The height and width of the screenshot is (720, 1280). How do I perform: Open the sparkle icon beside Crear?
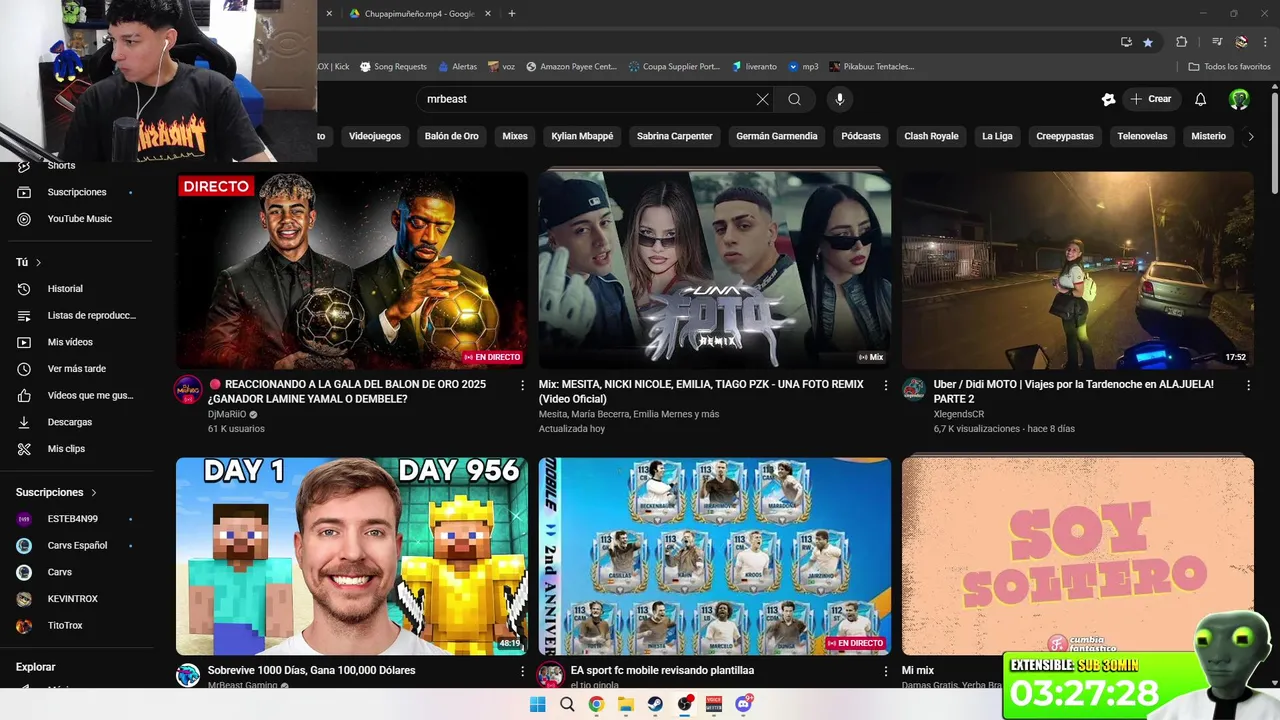point(1108,99)
